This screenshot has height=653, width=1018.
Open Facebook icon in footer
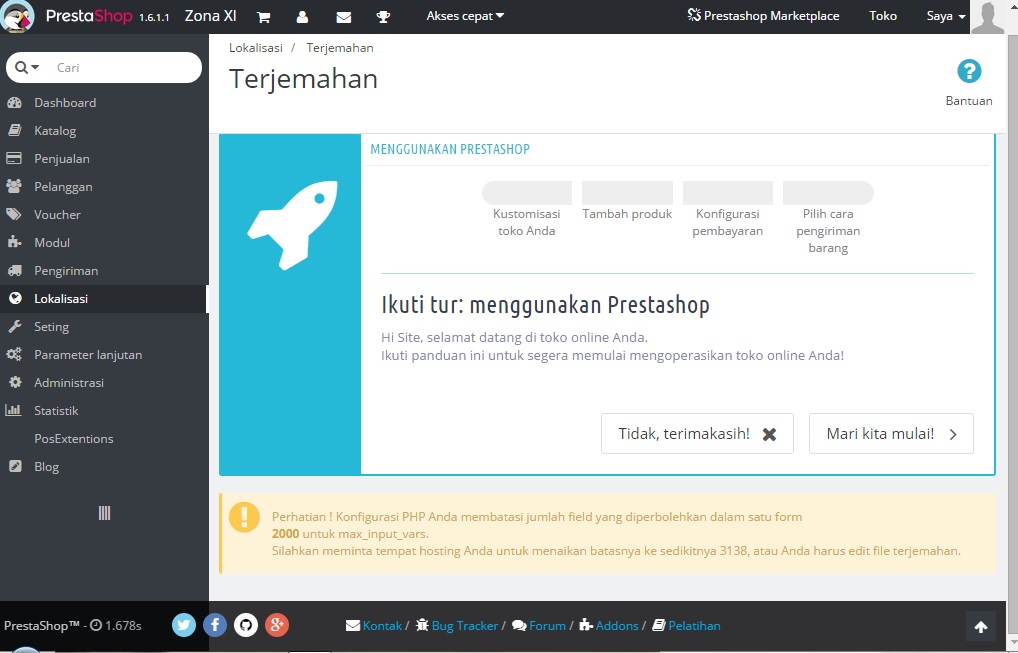pyautogui.click(x=215, y=625)
